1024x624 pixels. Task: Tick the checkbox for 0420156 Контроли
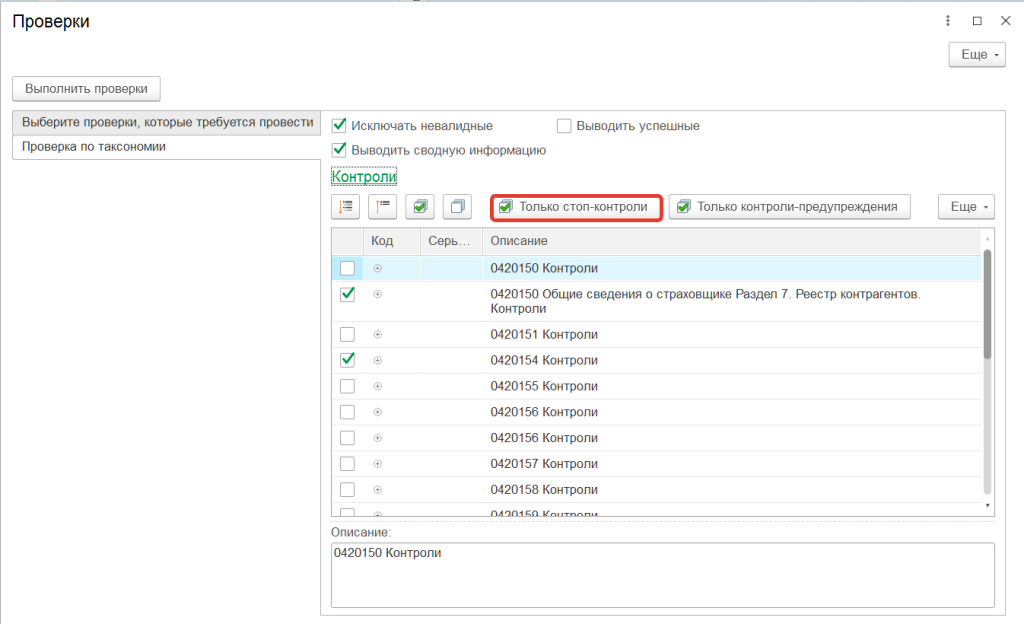347,412
